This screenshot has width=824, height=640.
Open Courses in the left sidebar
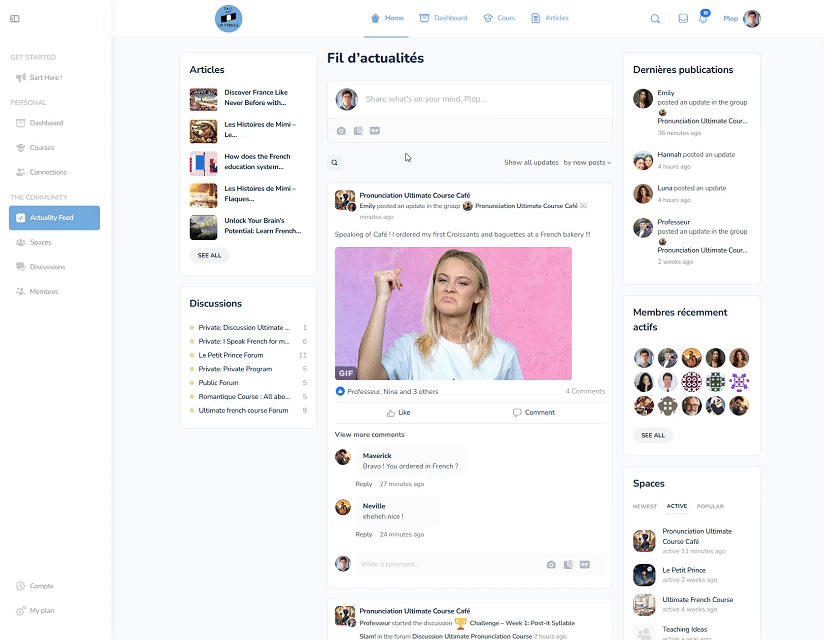click(x=35, y=148)
